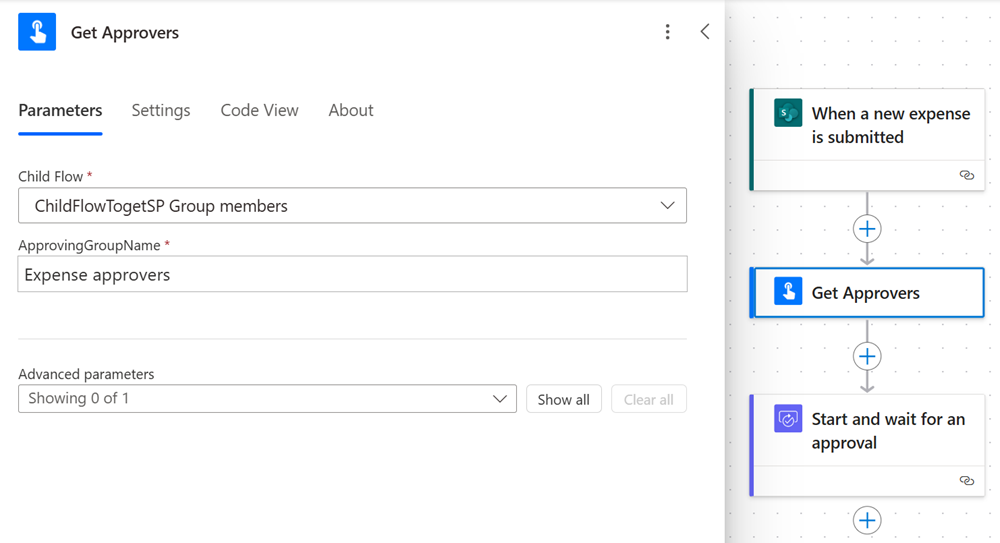Insert step after Get Approvers node
The width and height of the screenshot is (1000, 543).
click(867, 356)
